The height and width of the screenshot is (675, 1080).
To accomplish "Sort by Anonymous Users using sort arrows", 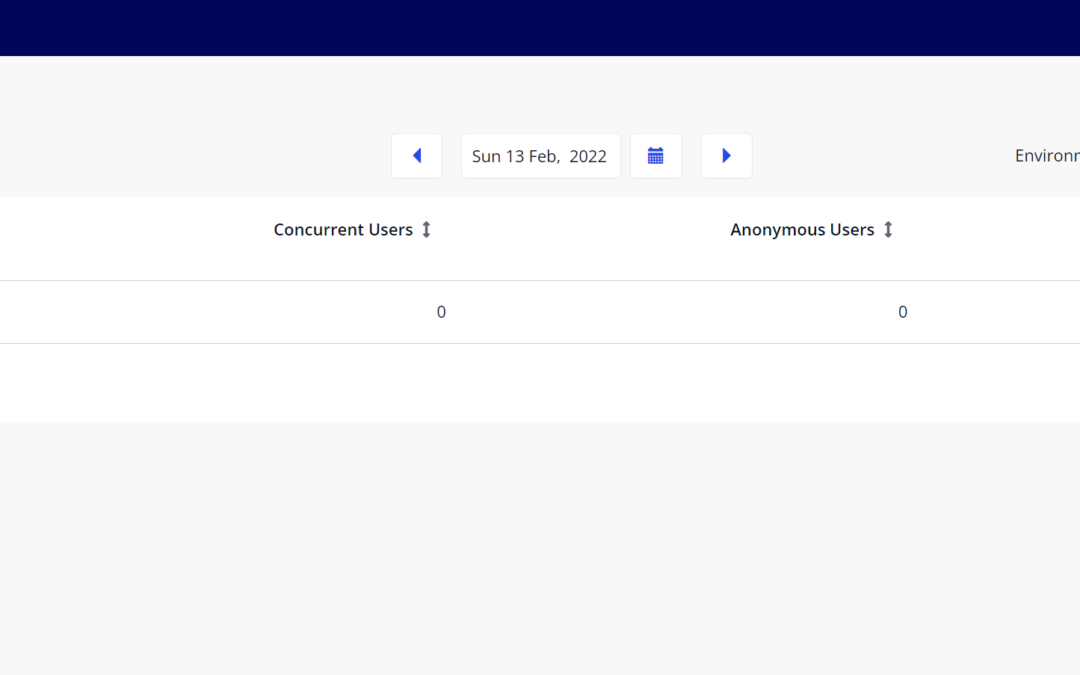I will 888,230.
